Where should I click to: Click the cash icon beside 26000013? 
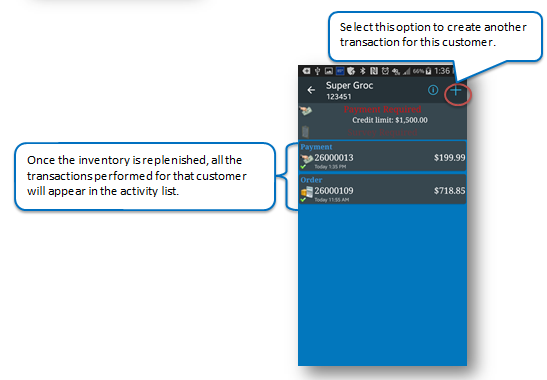pyautogui.click(x=307, y=159)
